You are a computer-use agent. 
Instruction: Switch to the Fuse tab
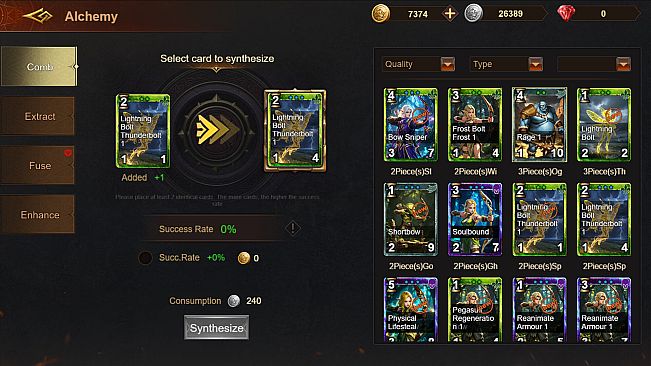[x=38, y=165]
